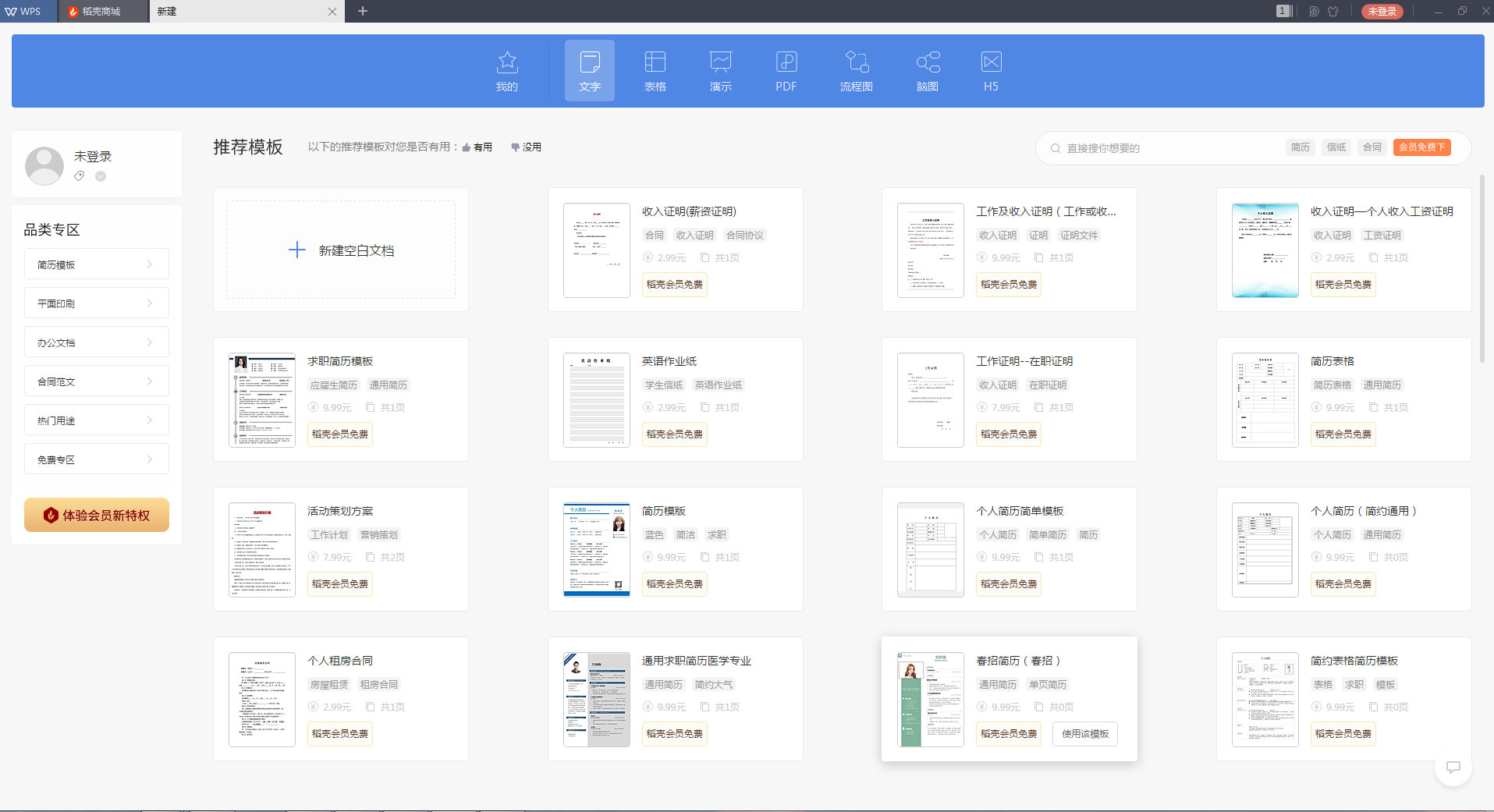
Task: Click the 工作证明--在职证明 title
Action: [x=1024, y=361]
